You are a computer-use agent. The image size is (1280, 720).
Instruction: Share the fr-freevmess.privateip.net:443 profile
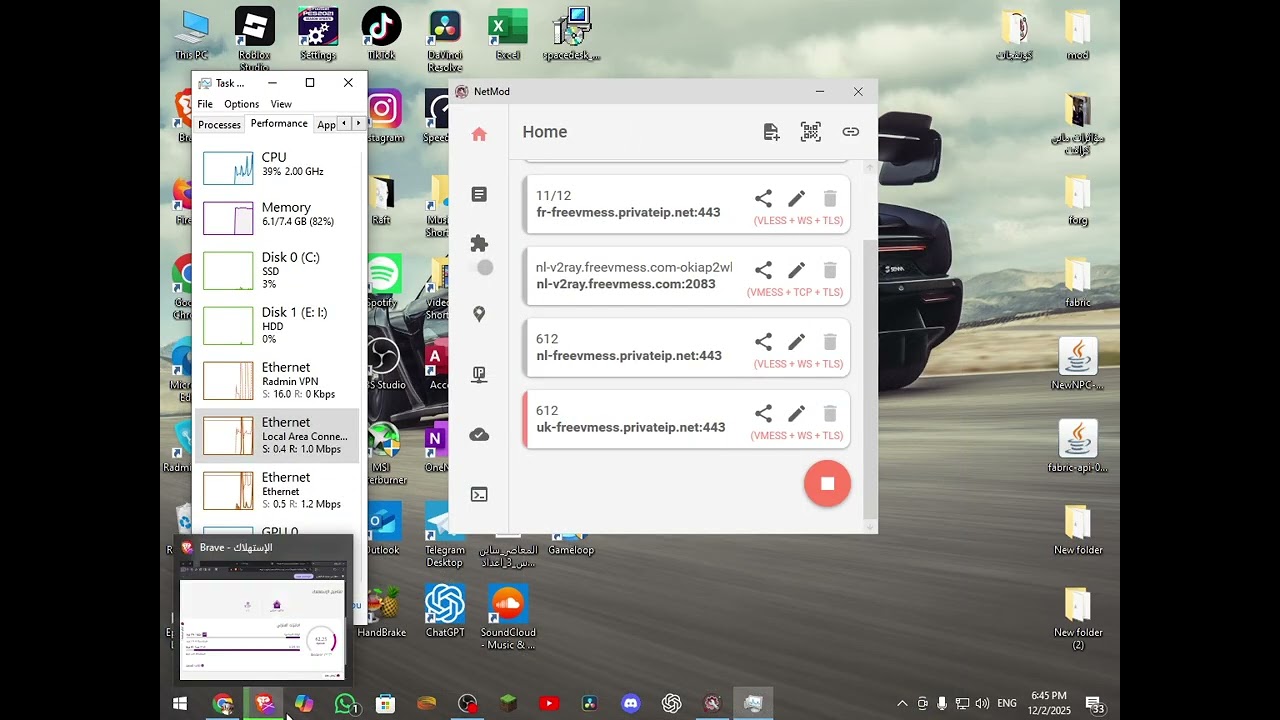763,199
